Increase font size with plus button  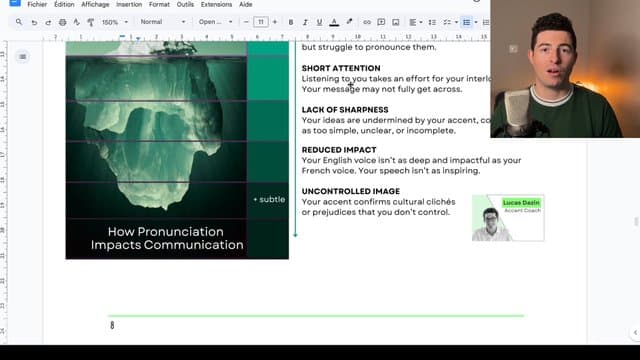tap(275, 22)
